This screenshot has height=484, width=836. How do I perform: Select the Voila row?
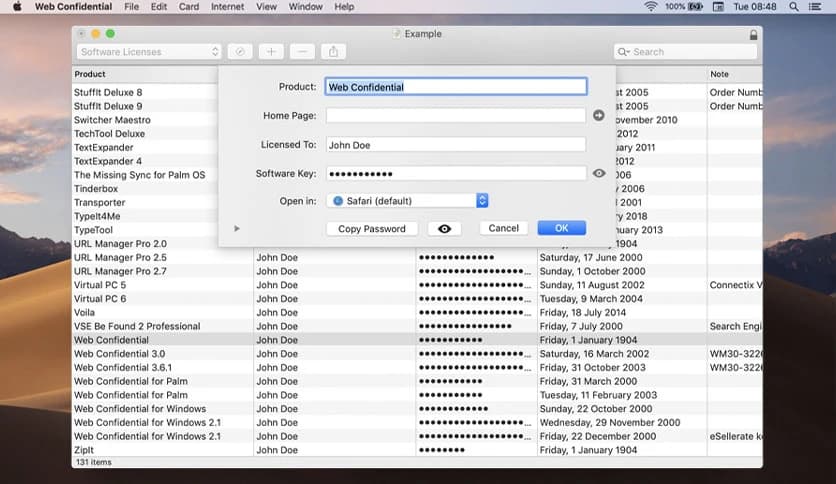[417, 312]
